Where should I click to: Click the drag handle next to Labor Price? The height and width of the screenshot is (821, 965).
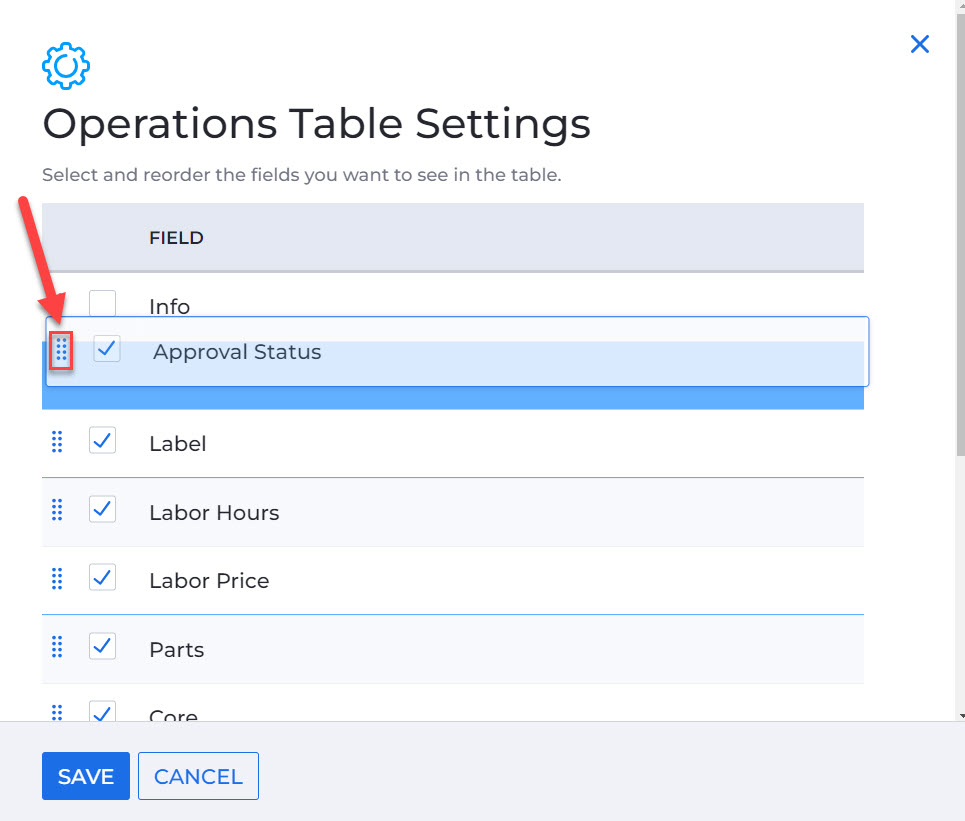pyautogui.click(x=57, y=578)
